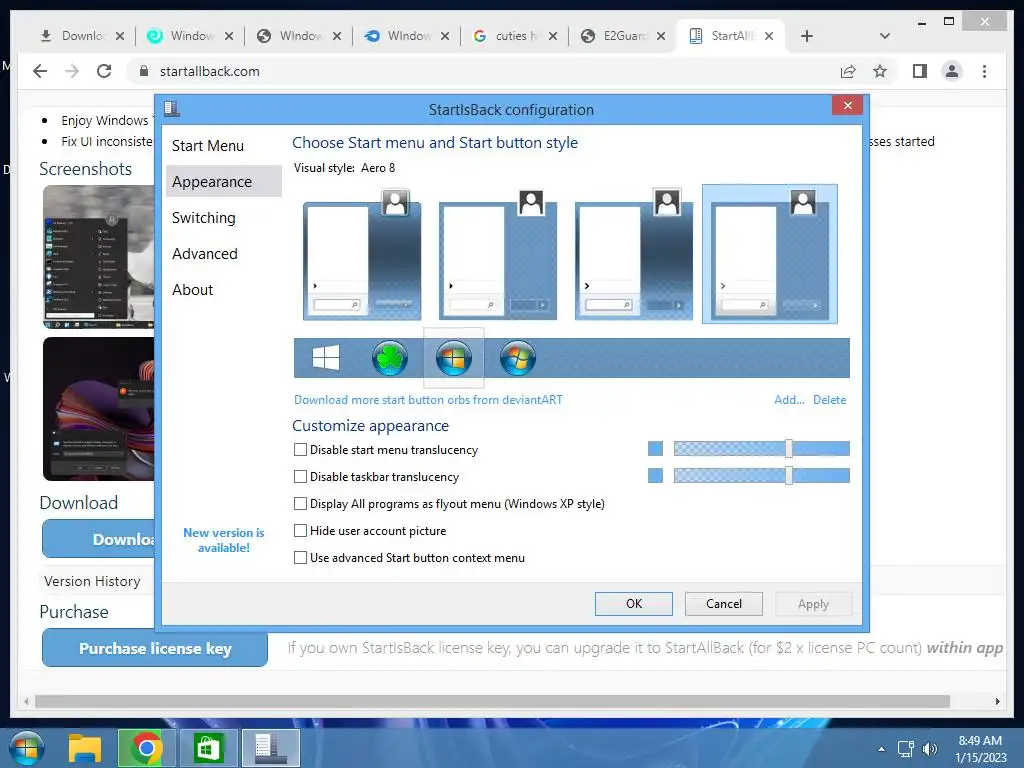This screenshot has width=1024, height=768.
Task: Switch to Chrome on taskbar
Action: (x=146, y=748)
